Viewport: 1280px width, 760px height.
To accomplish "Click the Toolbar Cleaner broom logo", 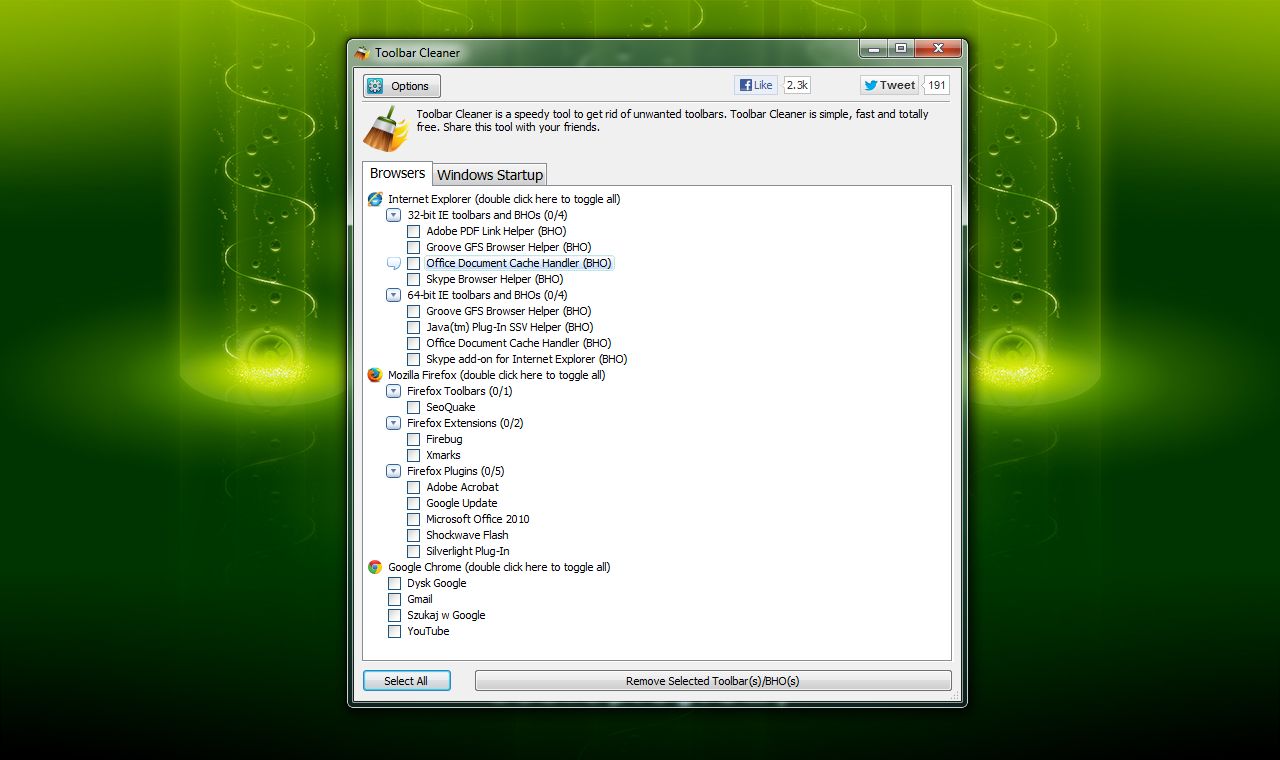I will coord(385,128).
